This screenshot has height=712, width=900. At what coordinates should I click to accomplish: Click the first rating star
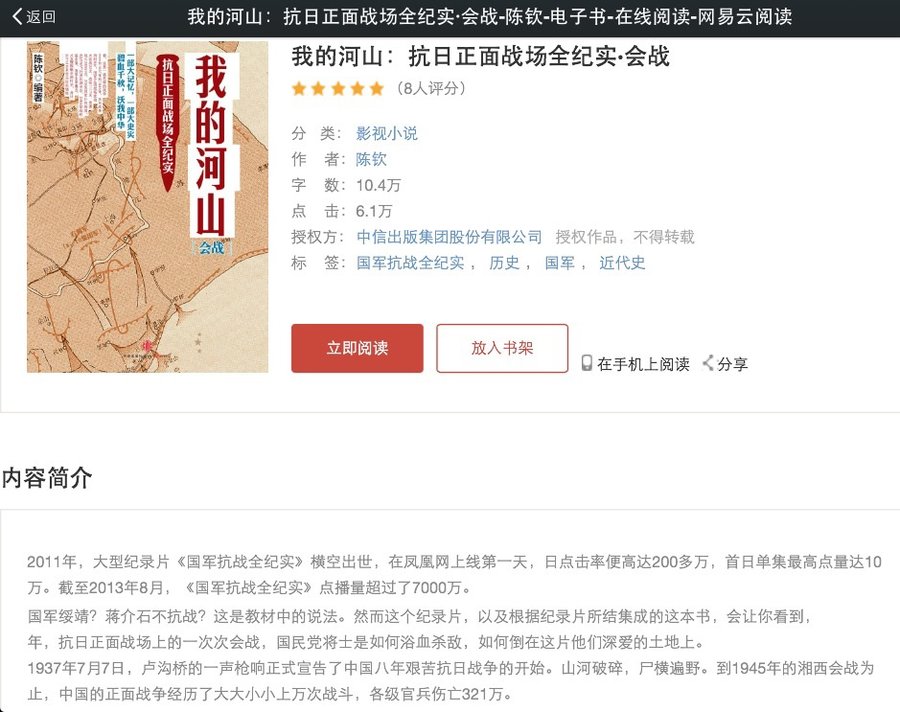pyautogui.click(x=299, y=89)
